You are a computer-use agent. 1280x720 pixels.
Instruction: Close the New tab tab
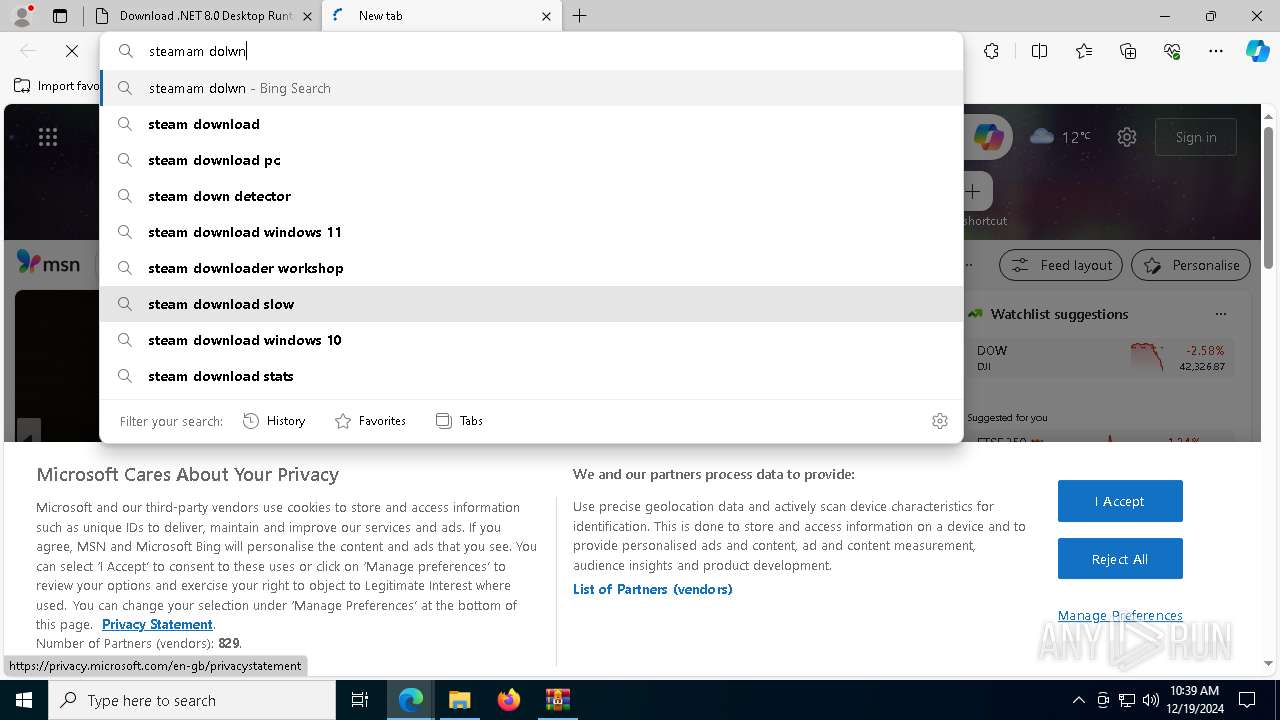pos(546,16)
